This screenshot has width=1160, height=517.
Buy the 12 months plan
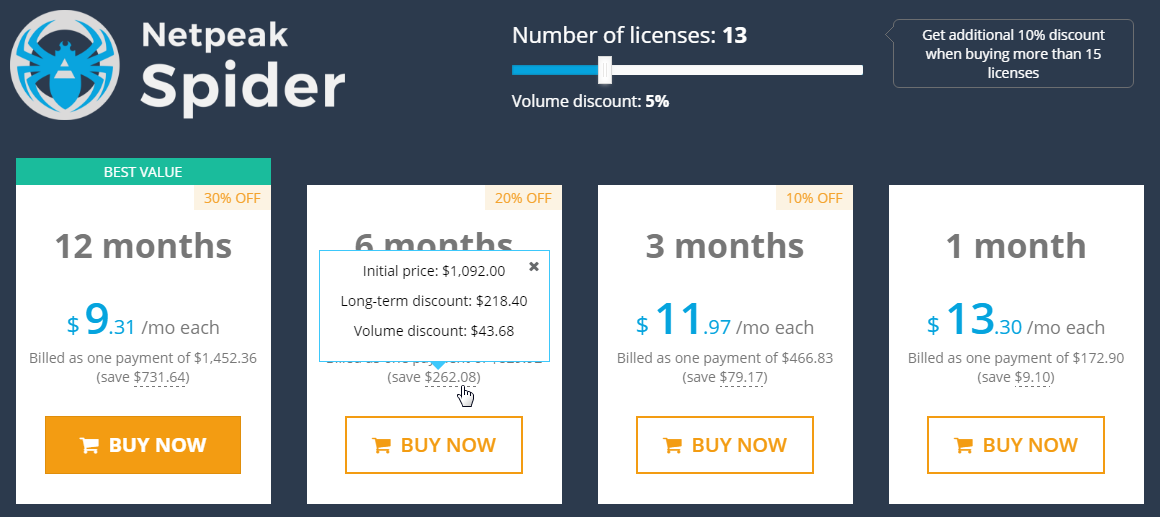pos(143,445)
